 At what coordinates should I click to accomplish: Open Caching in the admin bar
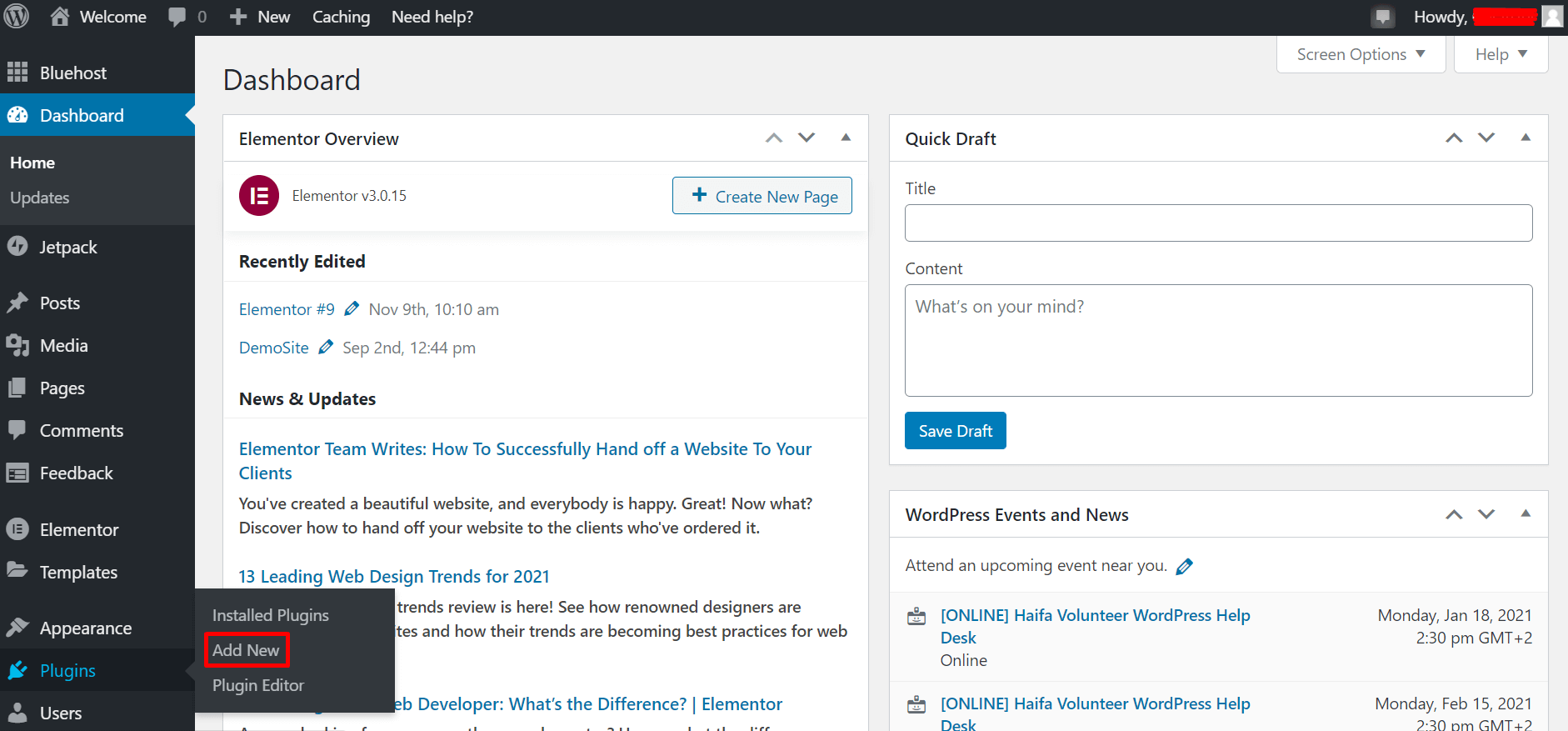[341, 17]
